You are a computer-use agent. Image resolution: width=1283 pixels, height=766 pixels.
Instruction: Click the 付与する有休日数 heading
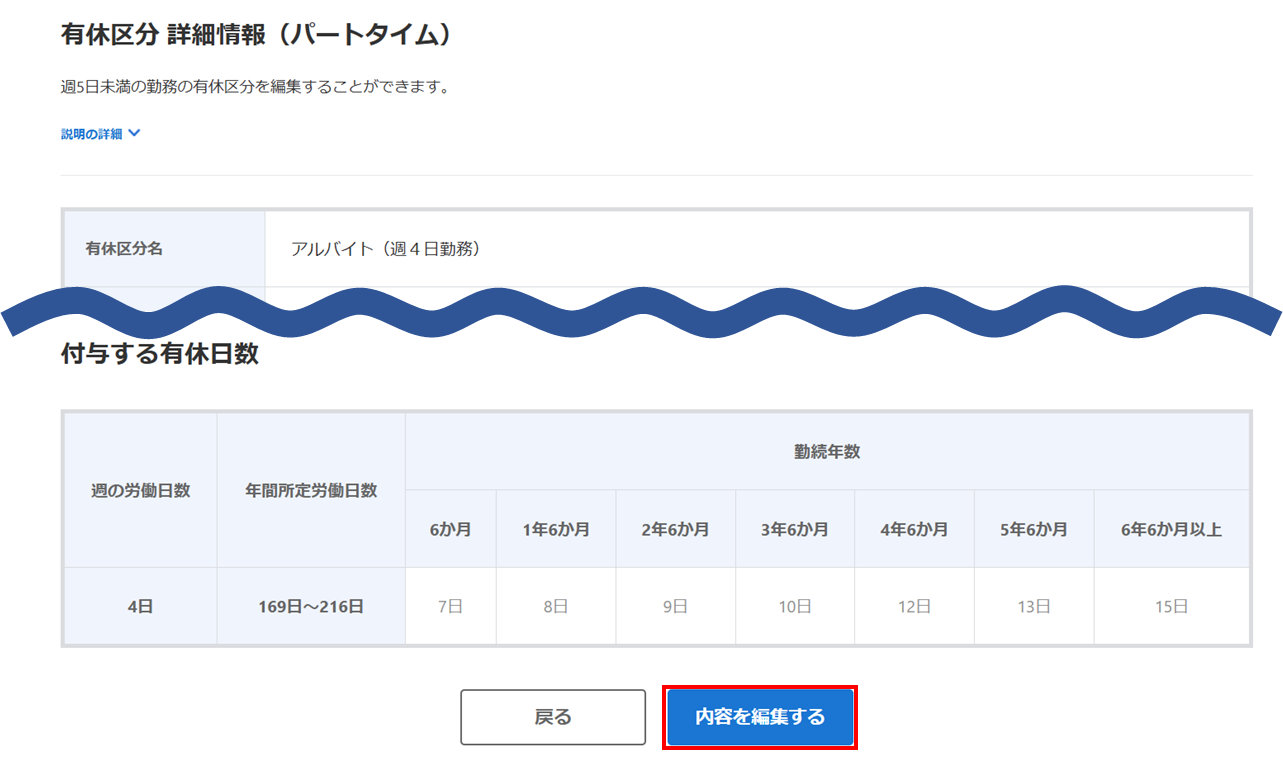(160, 354)
